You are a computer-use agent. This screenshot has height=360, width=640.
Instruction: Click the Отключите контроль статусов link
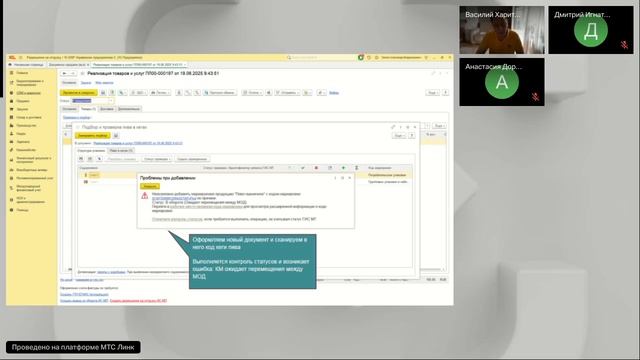[x=177, y=219]
